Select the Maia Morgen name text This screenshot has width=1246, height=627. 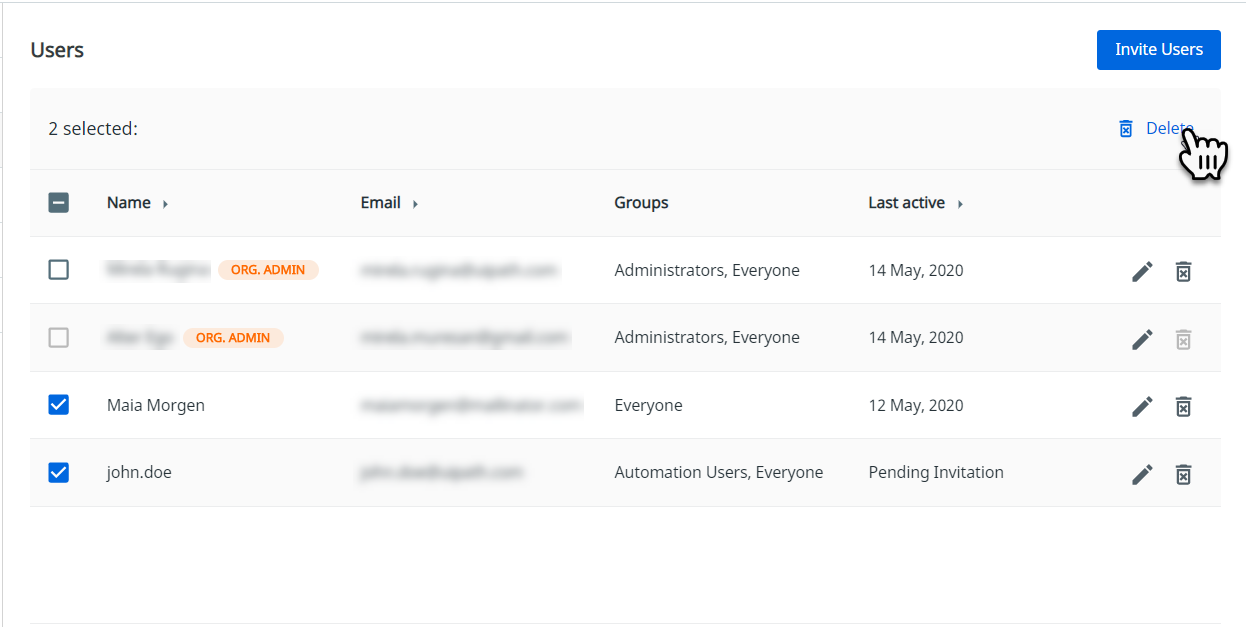point(156,405)
